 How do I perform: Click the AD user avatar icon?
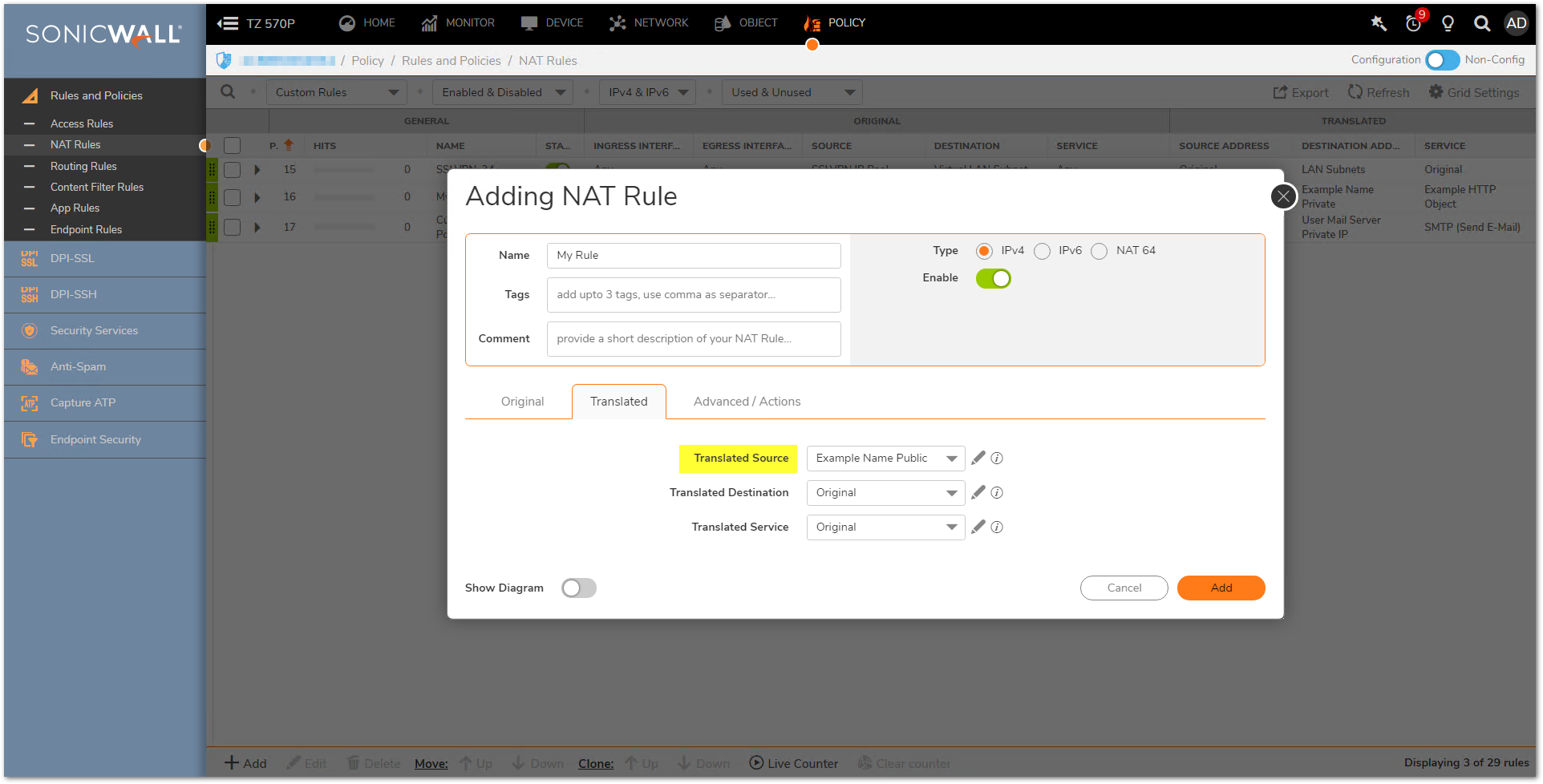tap(1516, 23)
